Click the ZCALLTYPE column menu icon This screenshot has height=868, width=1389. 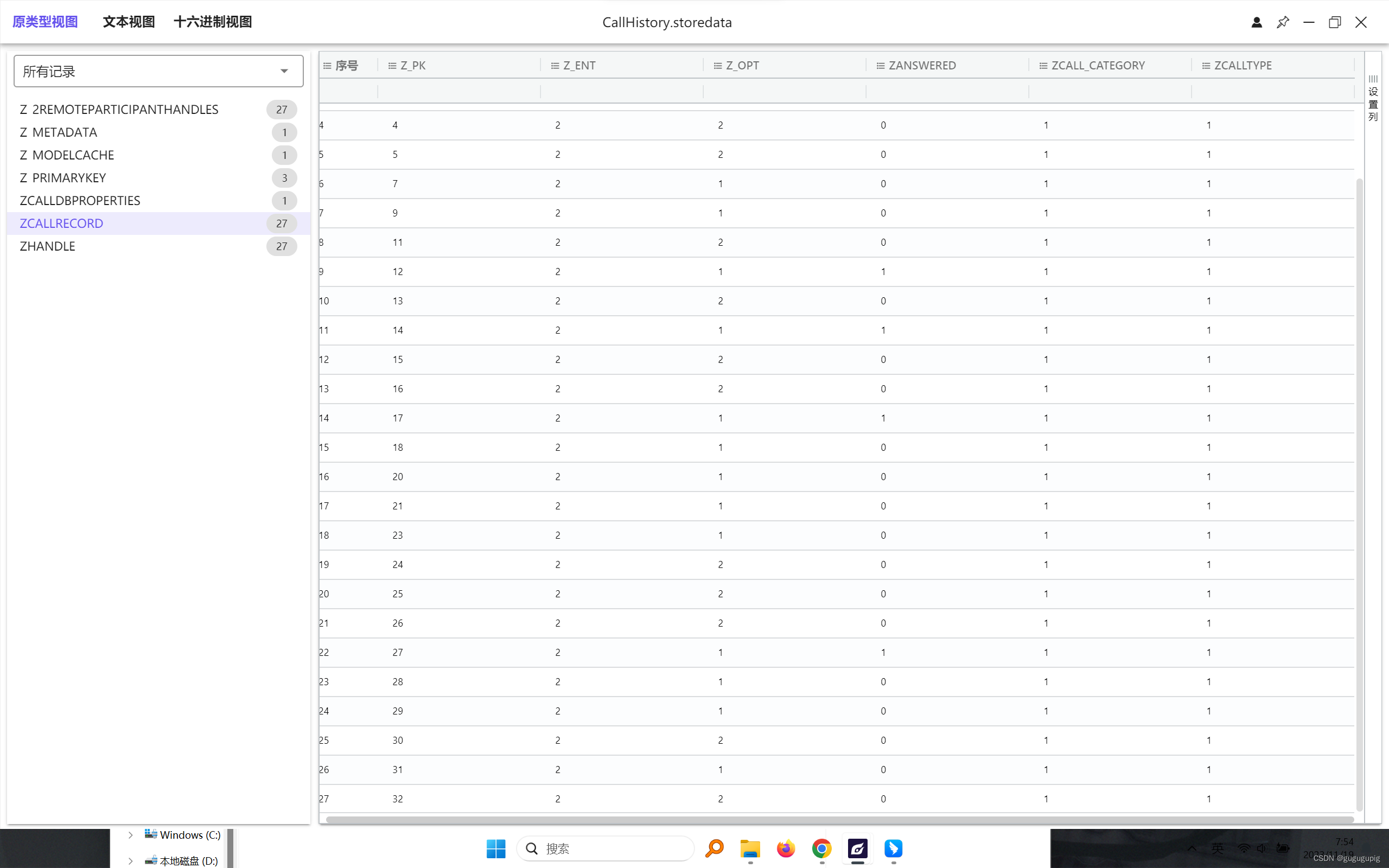click(1206, 66)
